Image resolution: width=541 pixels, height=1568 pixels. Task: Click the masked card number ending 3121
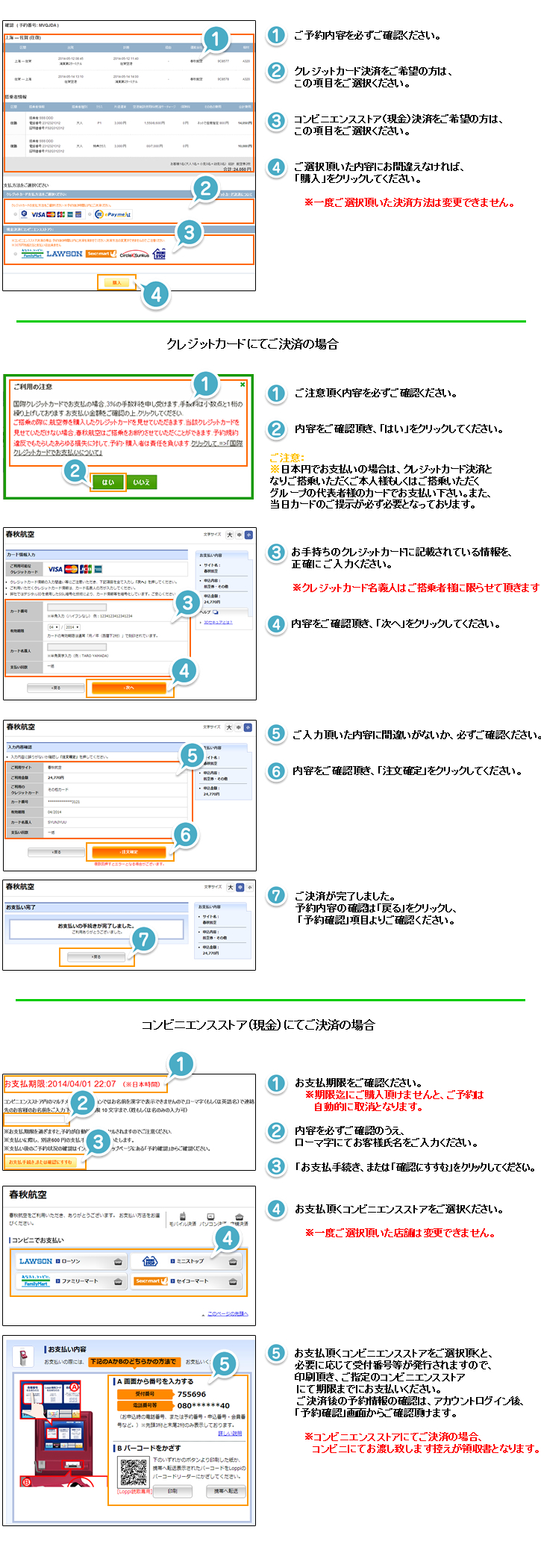[64, 802]
